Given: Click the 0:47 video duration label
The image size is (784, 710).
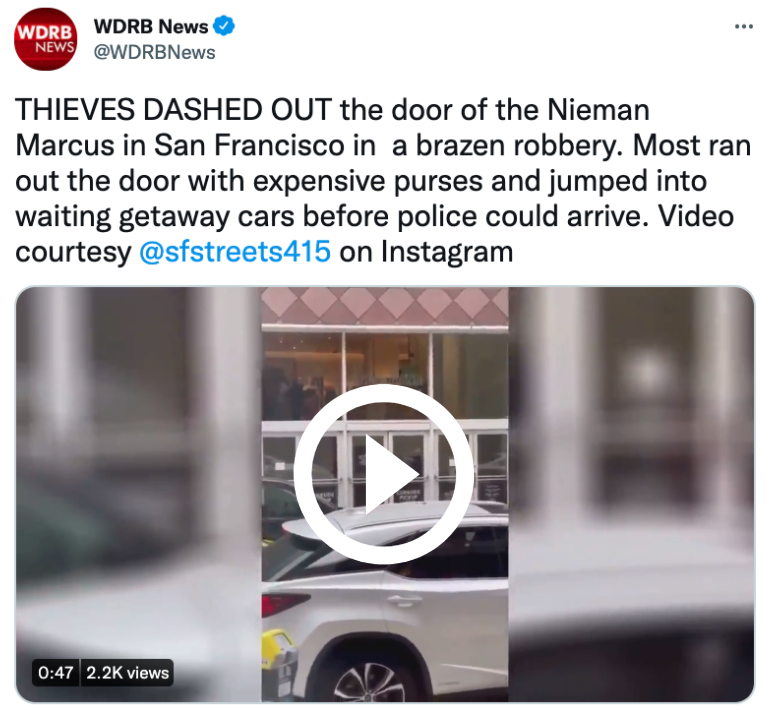Looking at the screenshot, I should 56,672.
